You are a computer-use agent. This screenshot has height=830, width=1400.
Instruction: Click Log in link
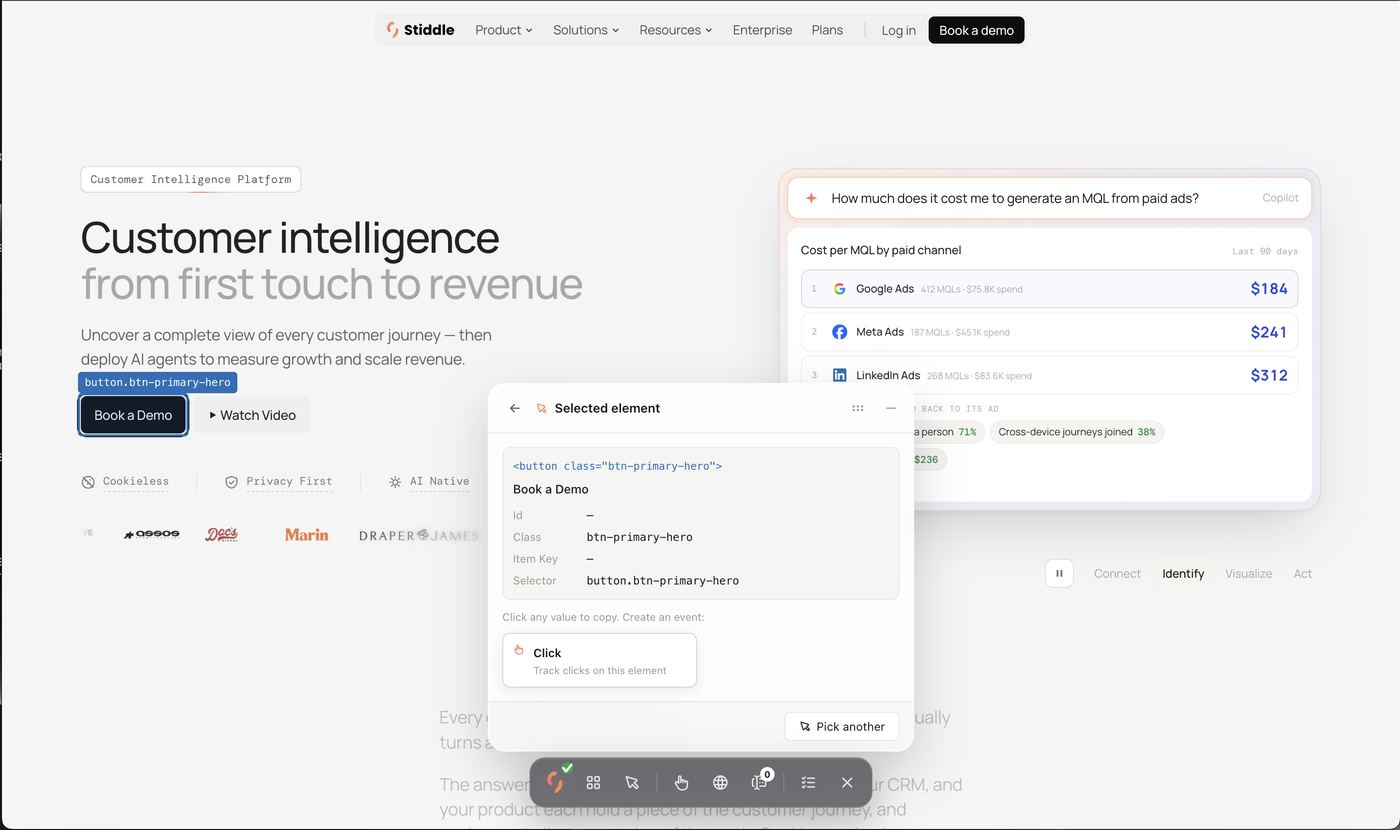point(898,30)
